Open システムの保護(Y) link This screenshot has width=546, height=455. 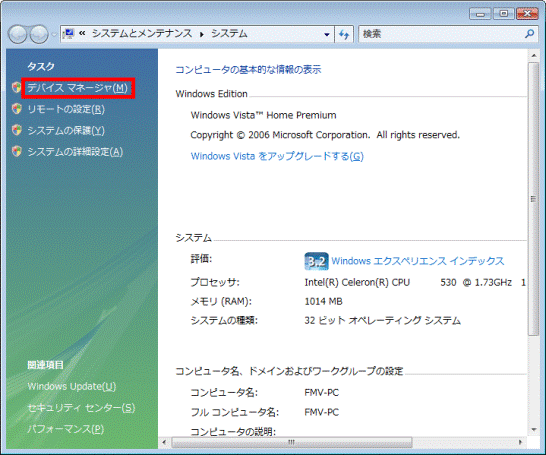click(x=66, y=131)
